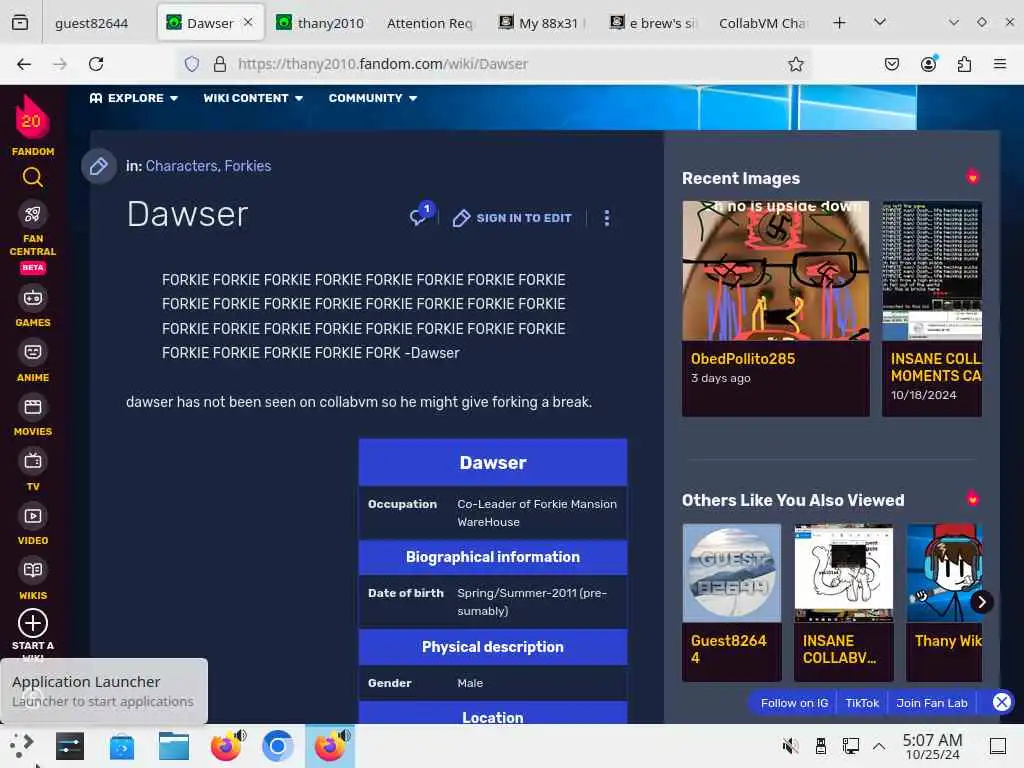Open the Pocket save icon
This screenshot has width=1024, height=768.
tap(891, 64)
